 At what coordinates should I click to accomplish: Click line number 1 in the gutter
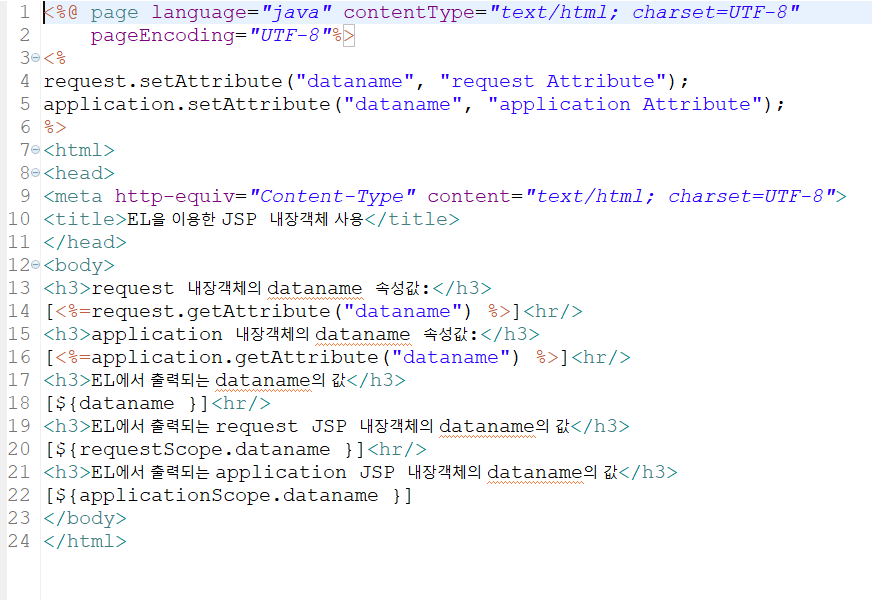[24, 12]
